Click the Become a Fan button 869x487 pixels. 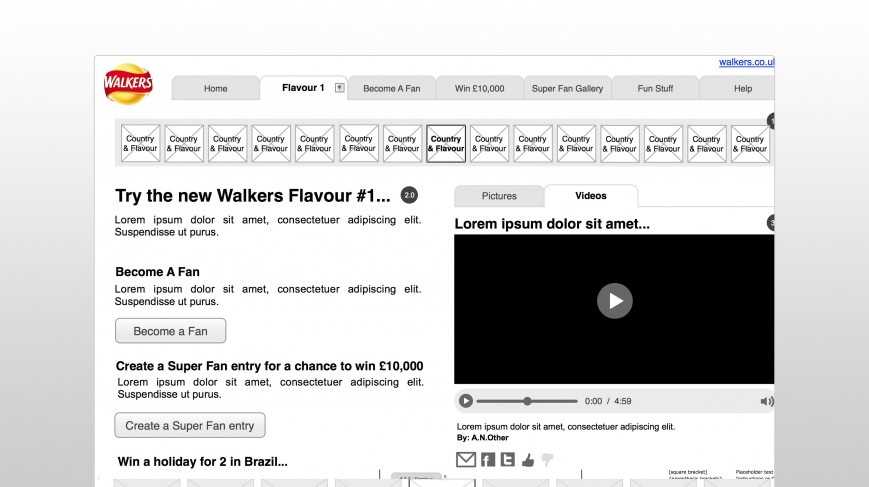171,331
